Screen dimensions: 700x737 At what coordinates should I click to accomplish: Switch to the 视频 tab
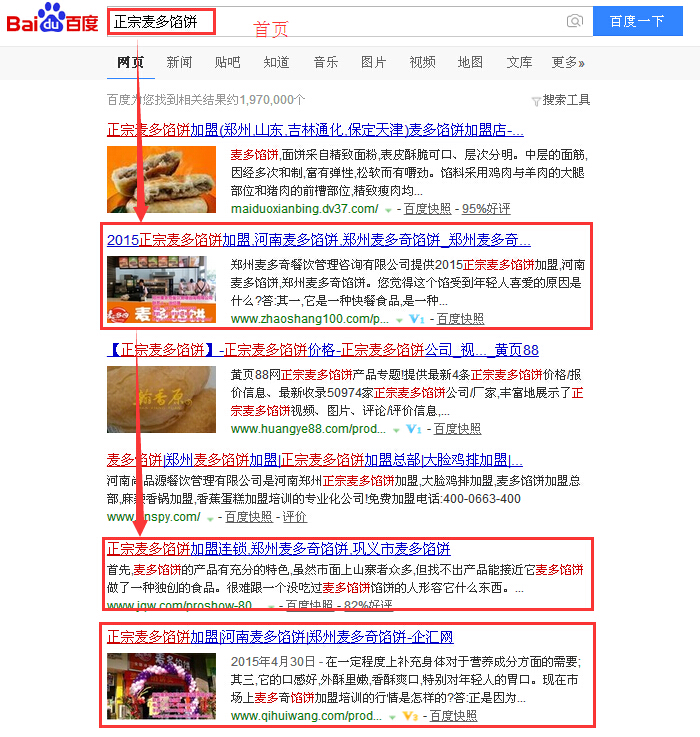[x=422, y=63]
